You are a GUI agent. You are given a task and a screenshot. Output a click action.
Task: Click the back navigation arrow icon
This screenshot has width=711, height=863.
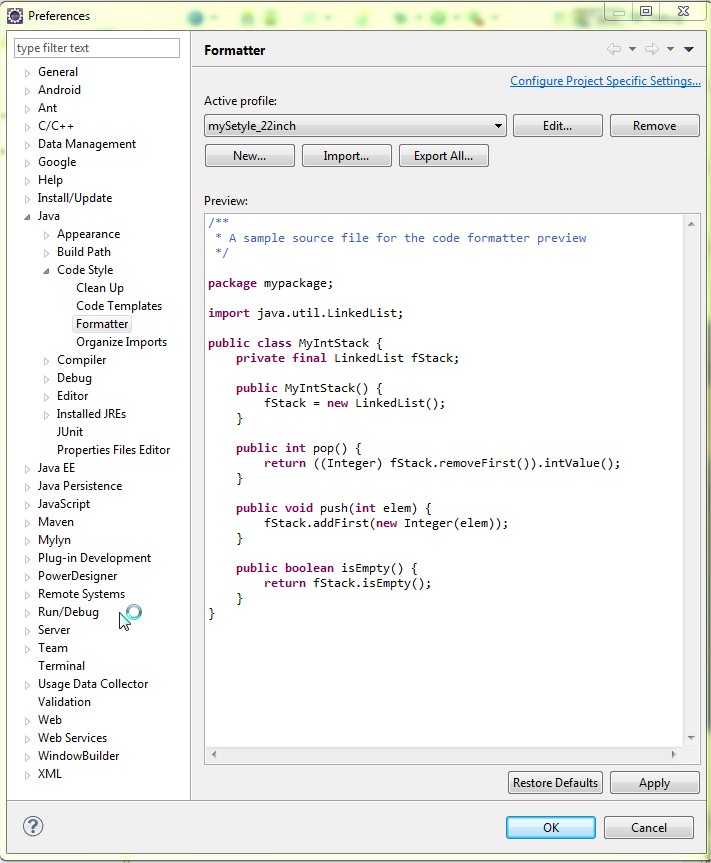click(x=614, y=49)
